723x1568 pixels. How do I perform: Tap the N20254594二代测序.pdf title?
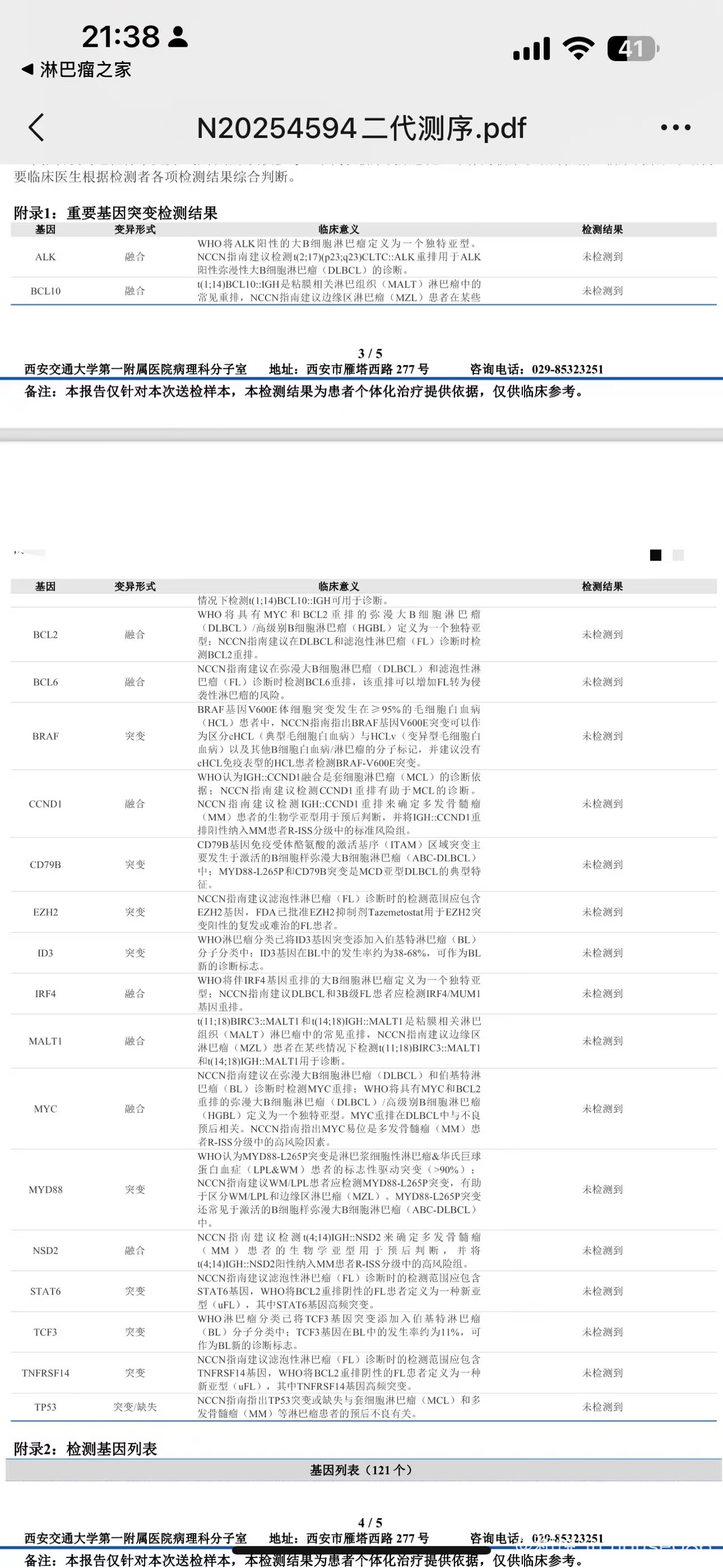click(361, 128)
